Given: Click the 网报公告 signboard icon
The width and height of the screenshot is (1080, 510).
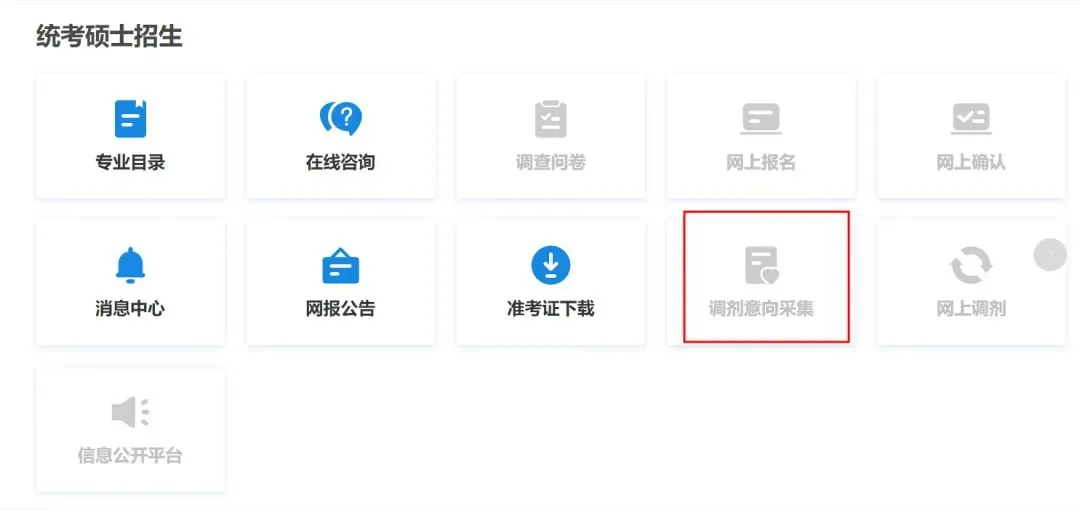Looking at the screenshot, I should point(340,265).
